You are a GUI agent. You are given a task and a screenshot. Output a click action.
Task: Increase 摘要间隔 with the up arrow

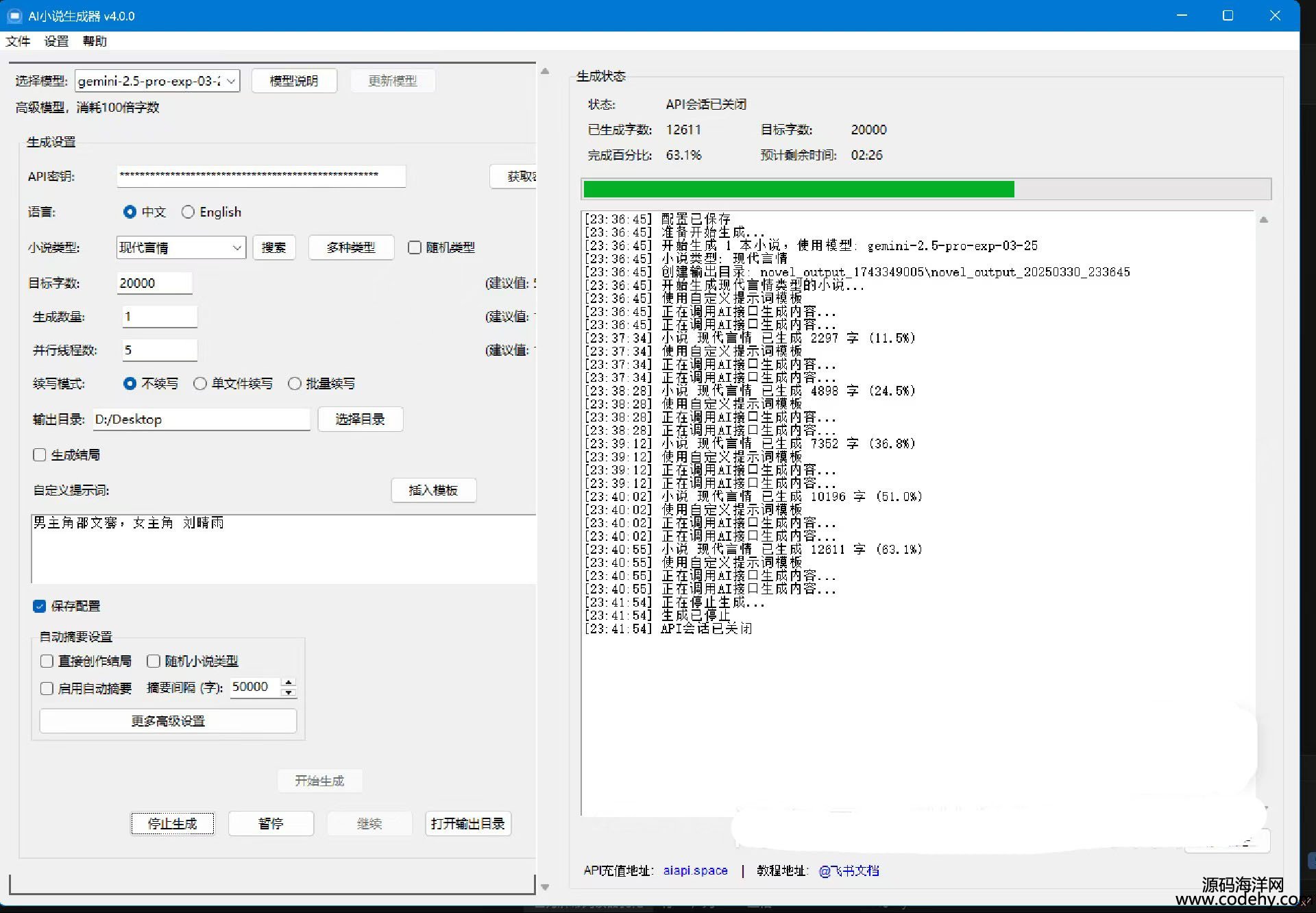[289, 682]
